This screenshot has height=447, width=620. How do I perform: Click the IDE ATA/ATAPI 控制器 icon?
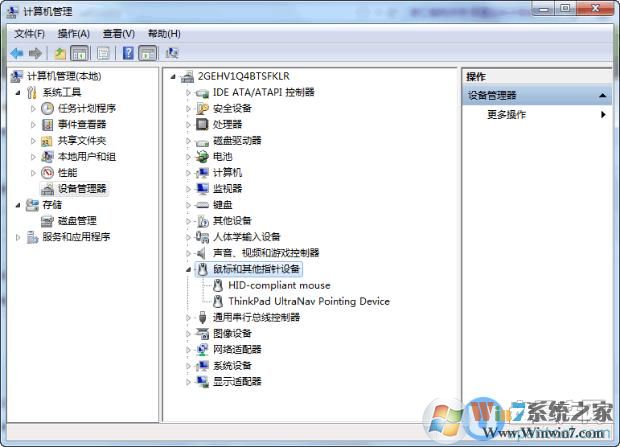click(202, 93)
